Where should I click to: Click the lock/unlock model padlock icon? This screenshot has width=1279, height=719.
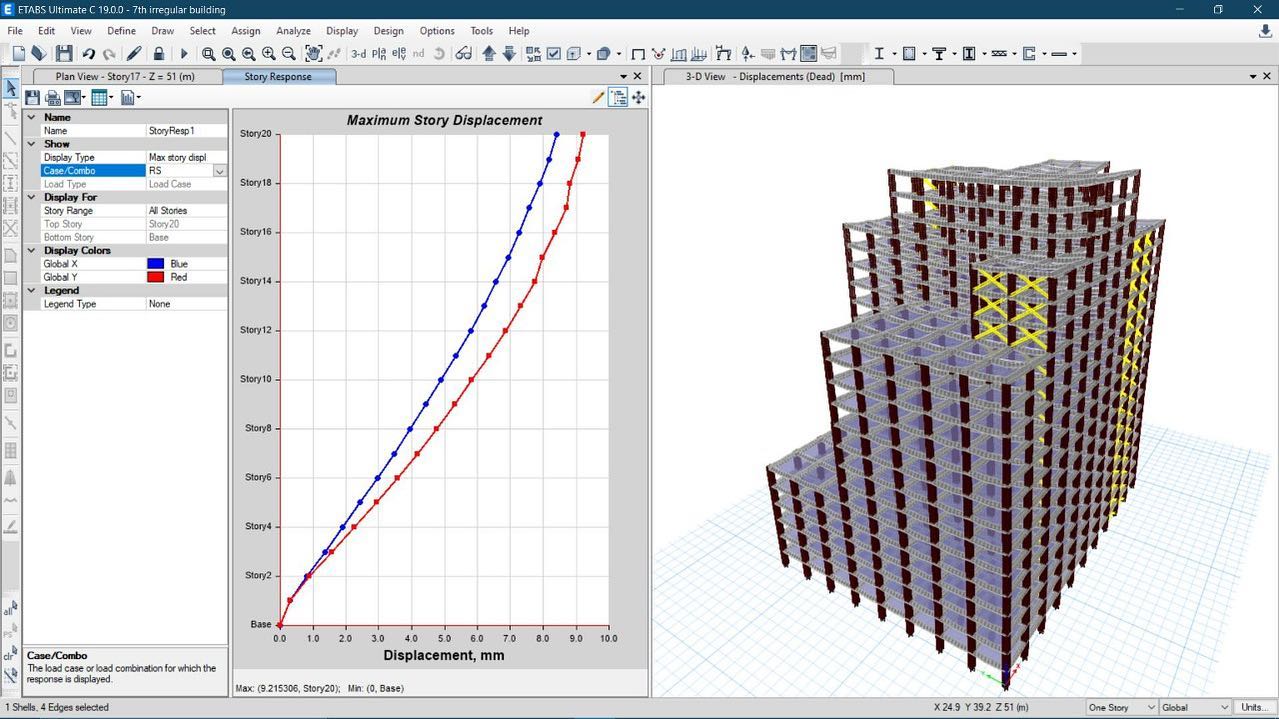pyautogui.click(x=159, y=54)
